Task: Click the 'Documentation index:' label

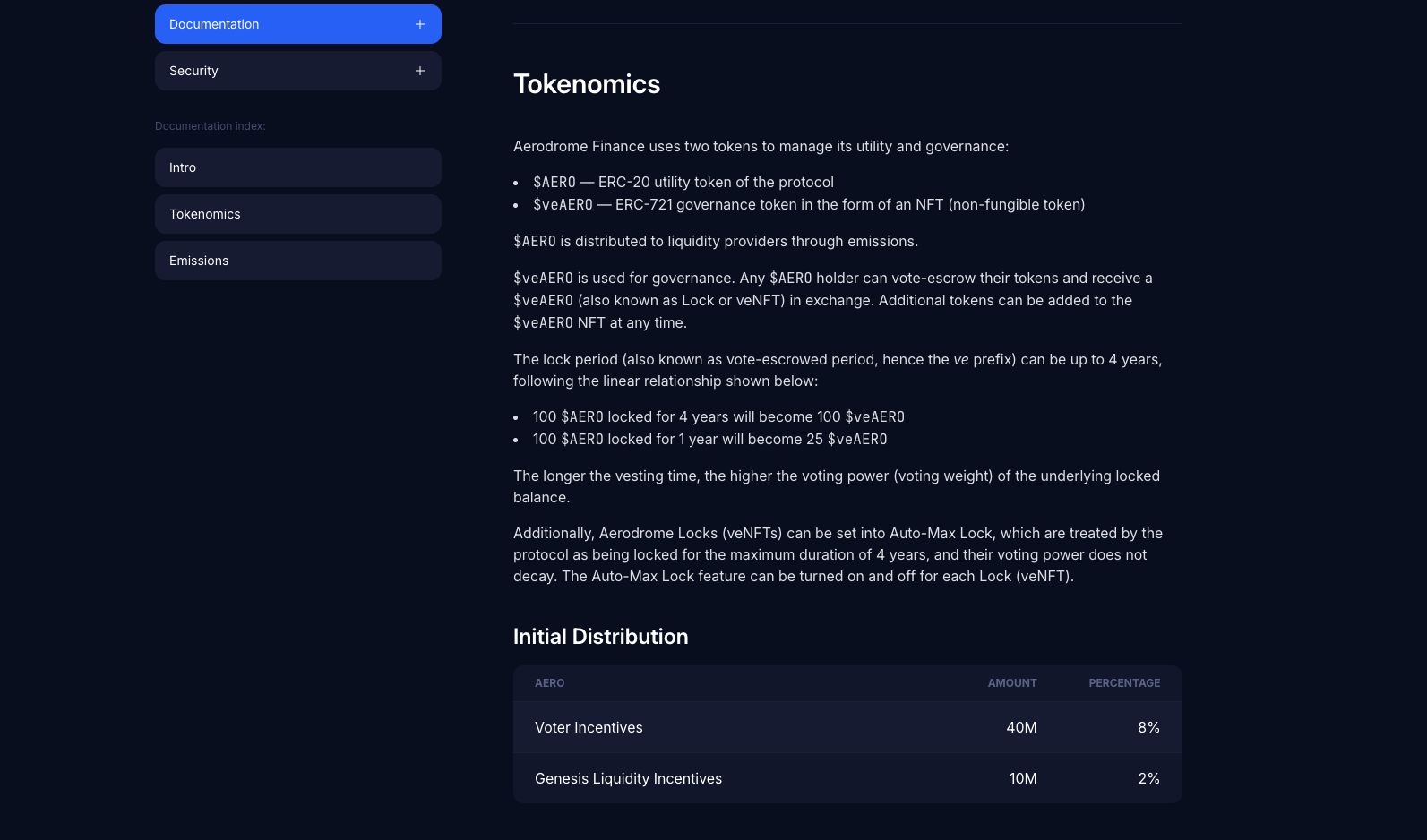Action: click(210, 126)
